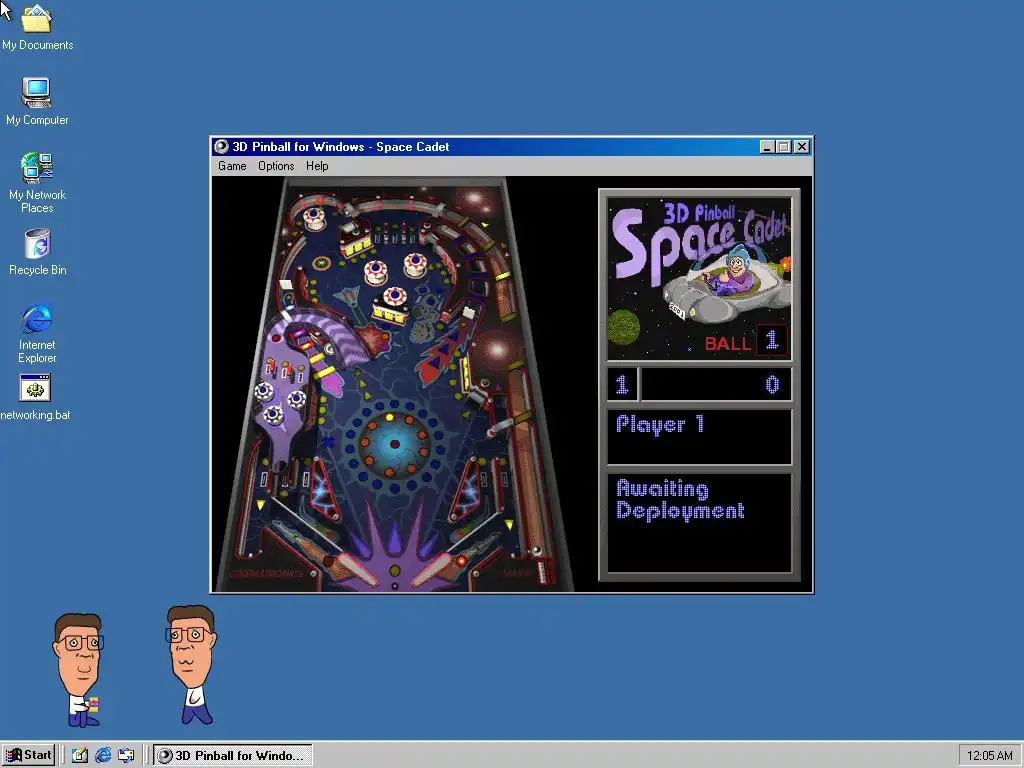Click the 12:05 AM taskbar clock

(989, 756)
